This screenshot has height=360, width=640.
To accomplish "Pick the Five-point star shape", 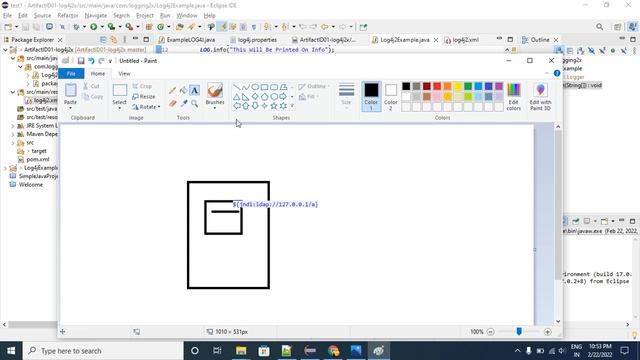I will point(274,106).
